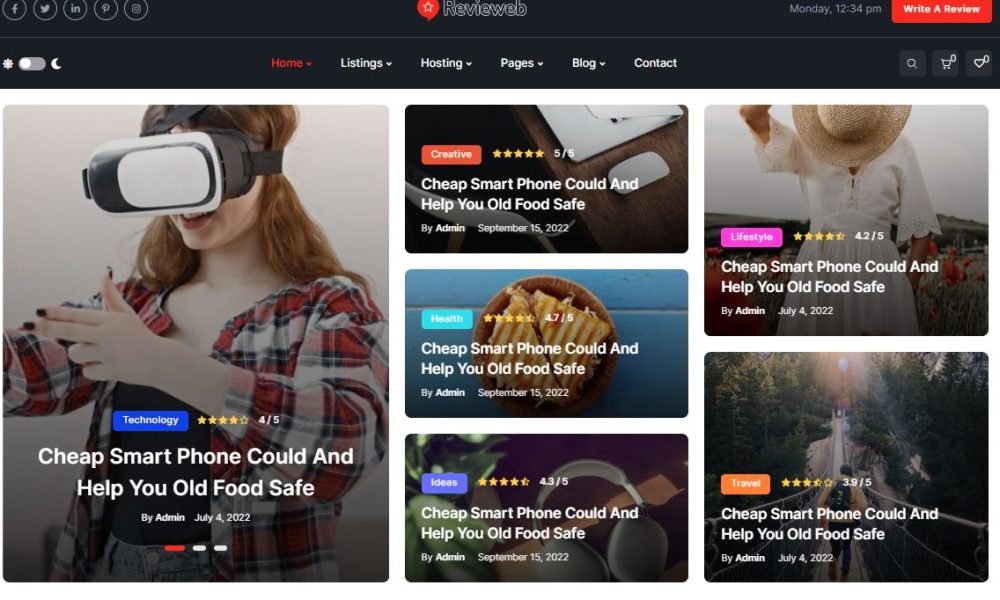Click the Write A Review button
The height and width of the screenshot is (600, 1000).
[x=941, y=9]
